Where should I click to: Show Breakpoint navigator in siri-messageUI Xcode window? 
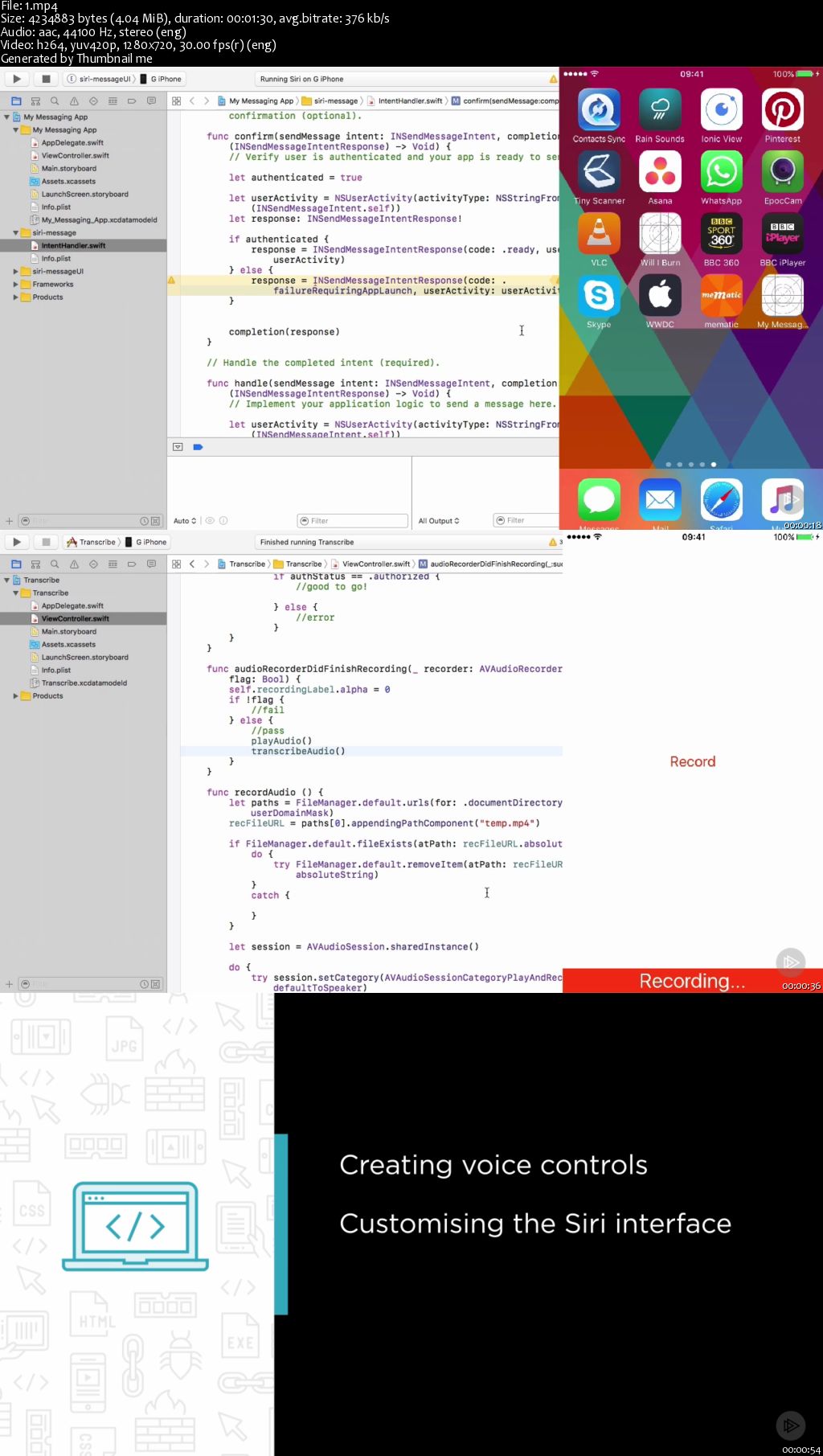click(132, 101)
